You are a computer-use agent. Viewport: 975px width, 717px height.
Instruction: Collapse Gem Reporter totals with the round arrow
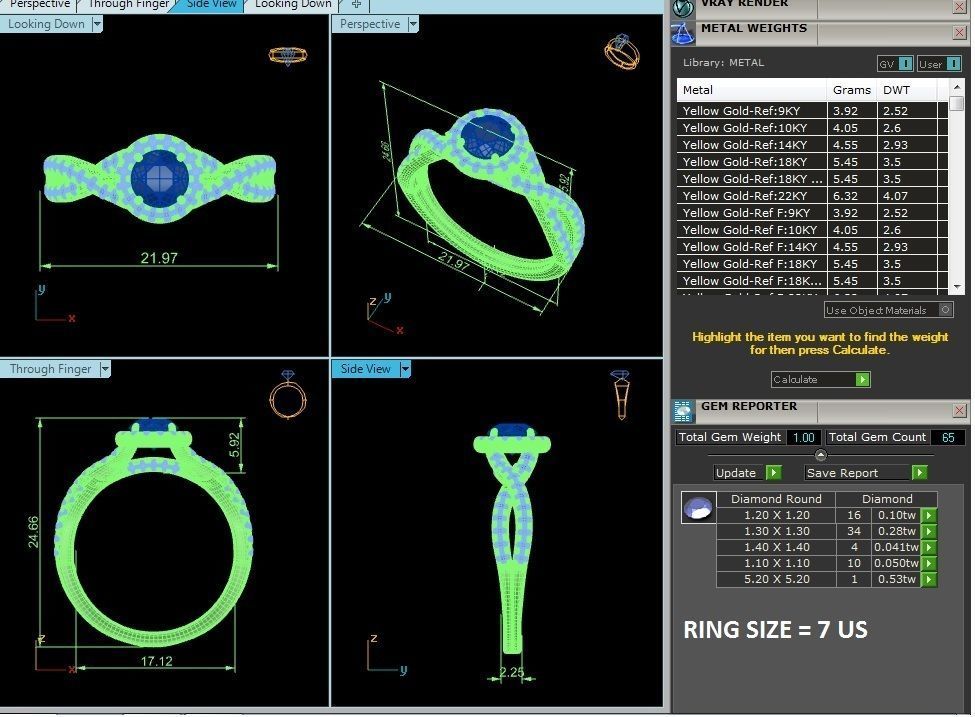click(x=821, y=455)
